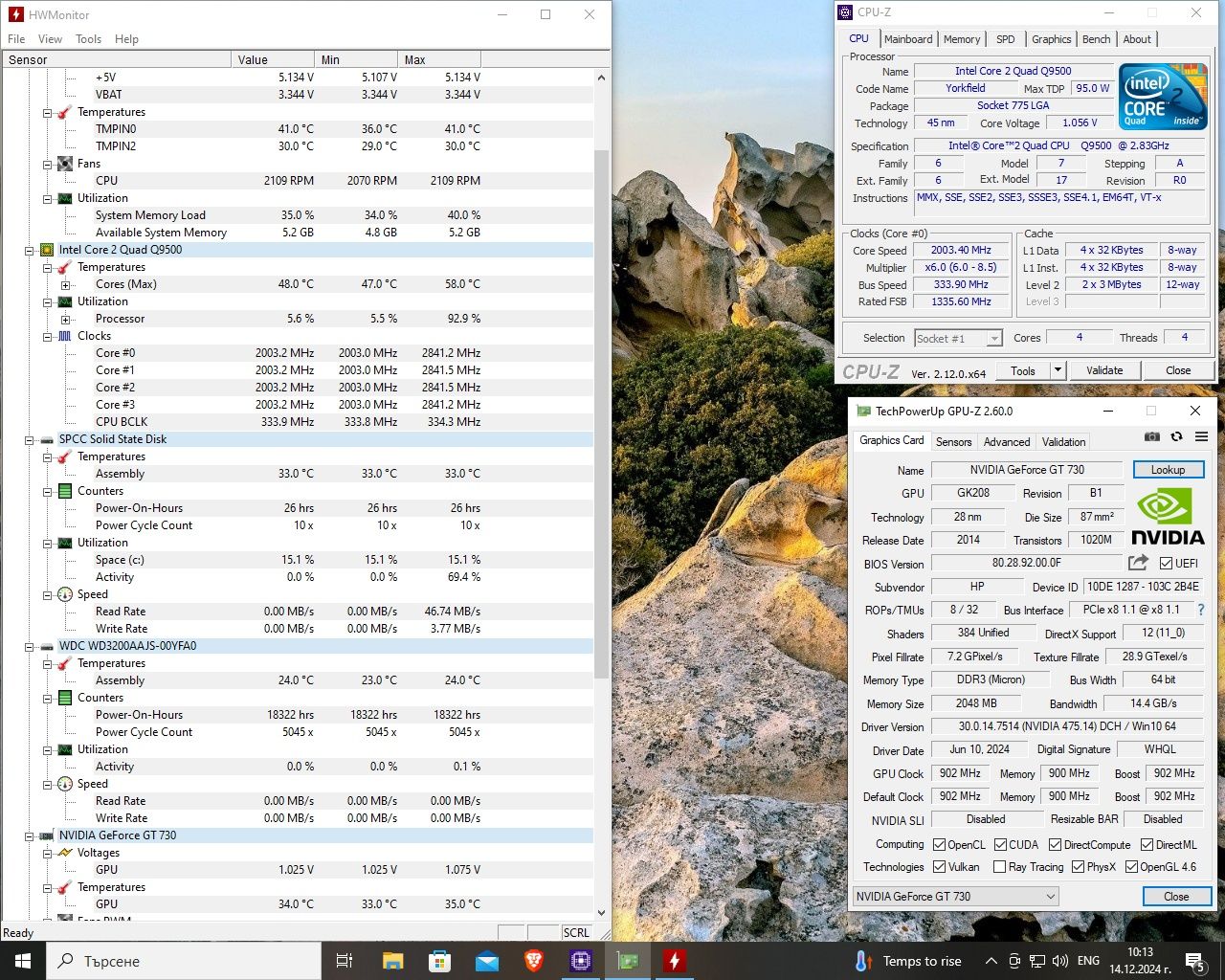Collapse the SPCC Solid State Disk node
The height and width of the screenshot is (980, 1225).
click(x=31, y=439)
